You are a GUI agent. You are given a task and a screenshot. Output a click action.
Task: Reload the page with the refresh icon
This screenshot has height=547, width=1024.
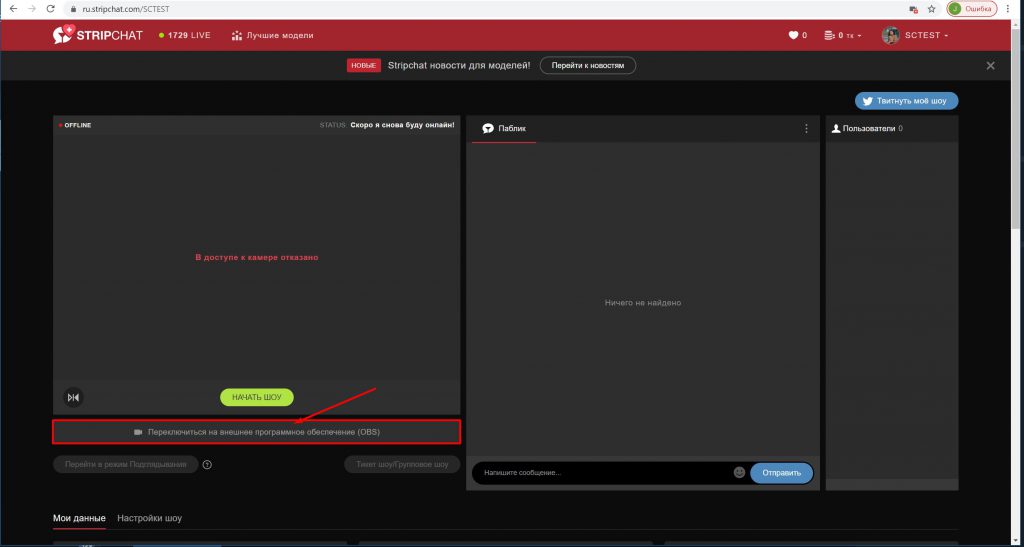pos(50,9)
